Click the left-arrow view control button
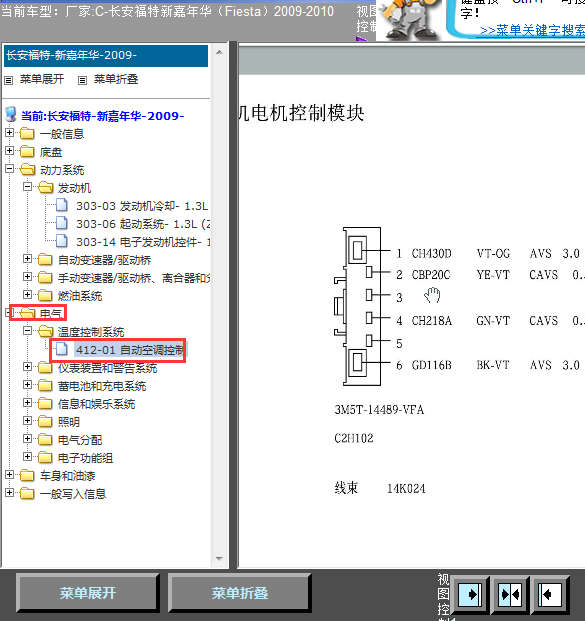The height and width of the screenshot is (621, 585). pos(550,594)
